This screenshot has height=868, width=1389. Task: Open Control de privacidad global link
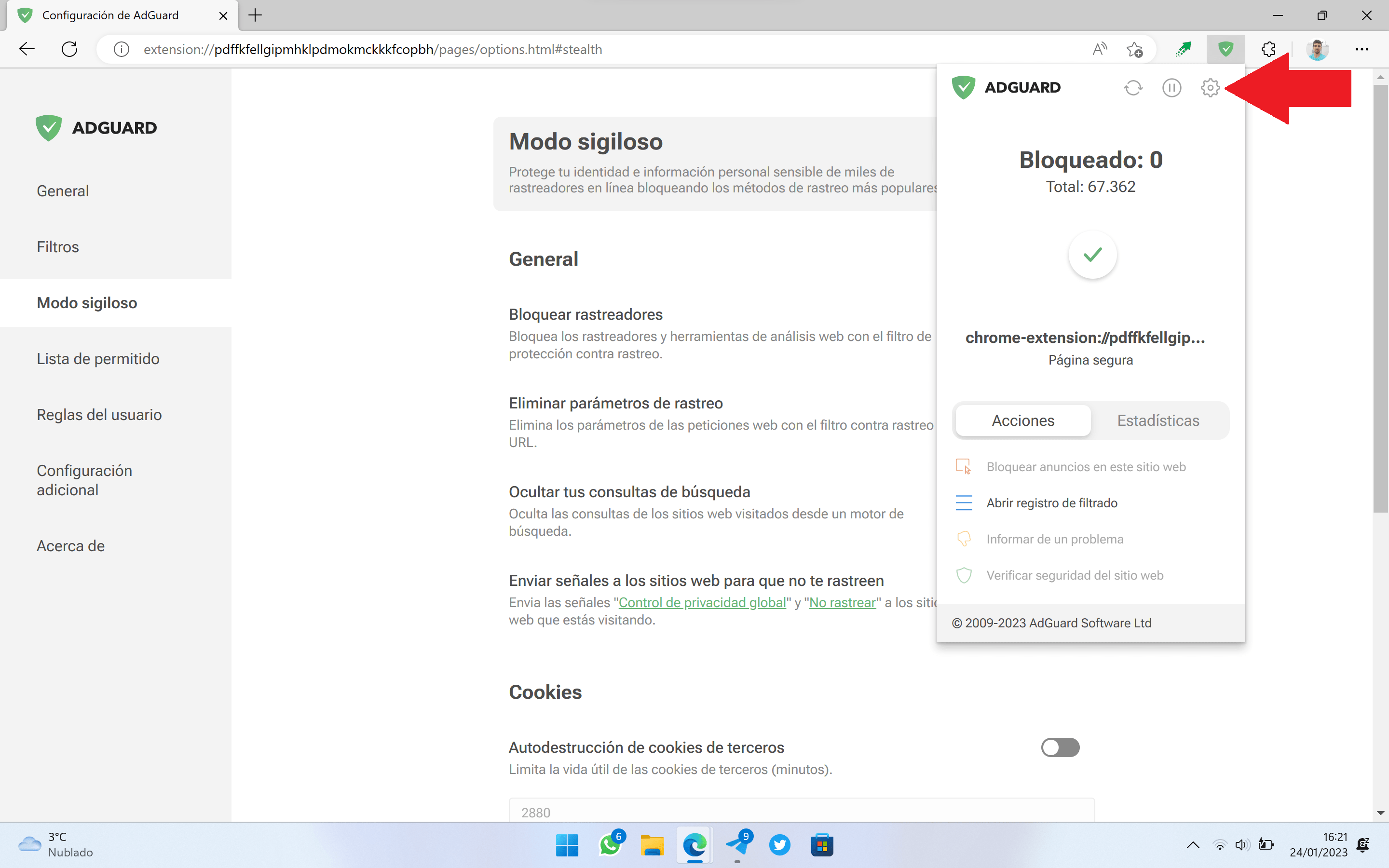click(x=702, y=603)
